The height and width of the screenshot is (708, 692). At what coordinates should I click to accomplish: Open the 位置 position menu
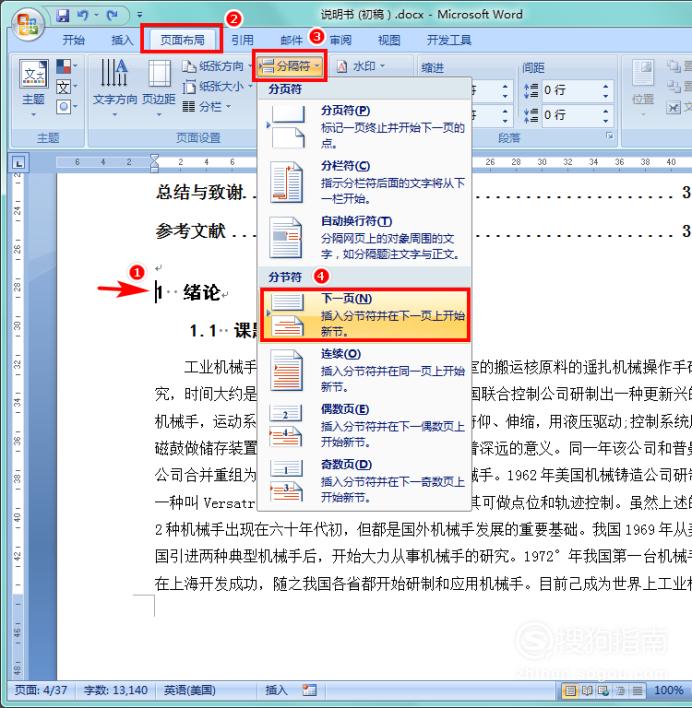[x=643, y=87]
